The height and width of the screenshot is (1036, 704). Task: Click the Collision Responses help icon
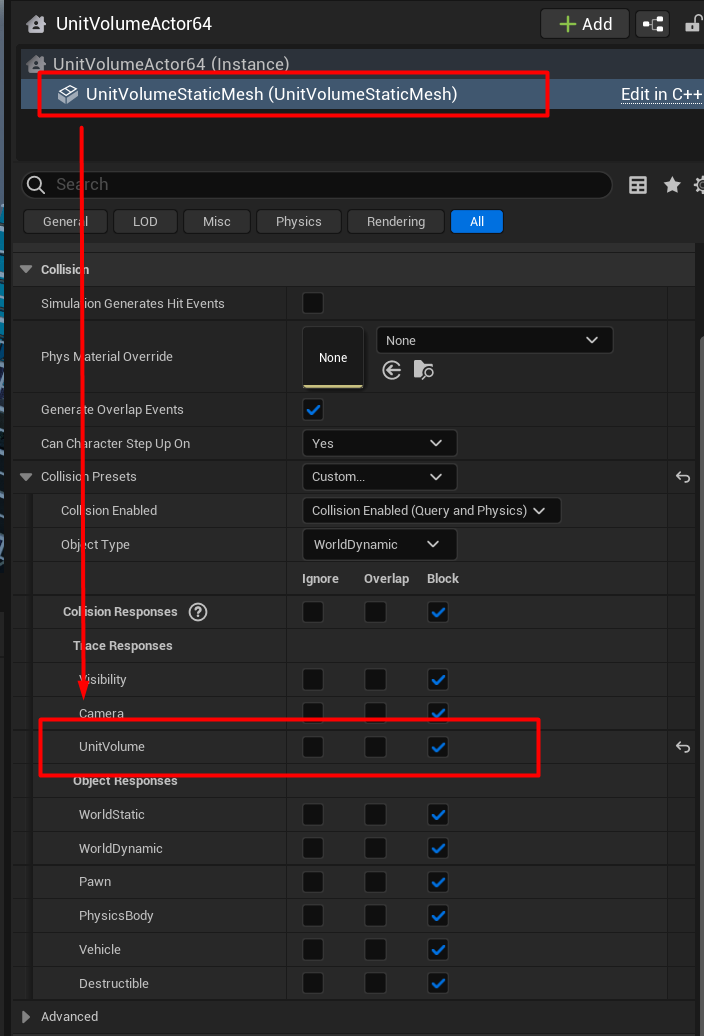[198, 612]
